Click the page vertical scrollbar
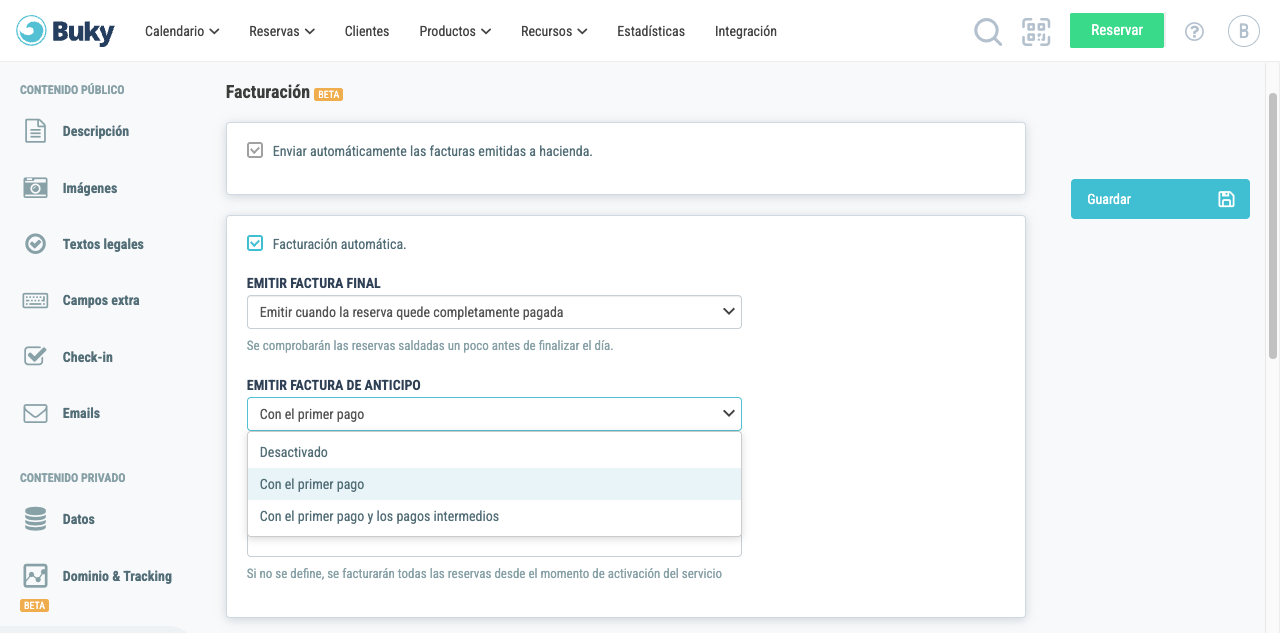1280x633 pixels. pos(1273,225)
